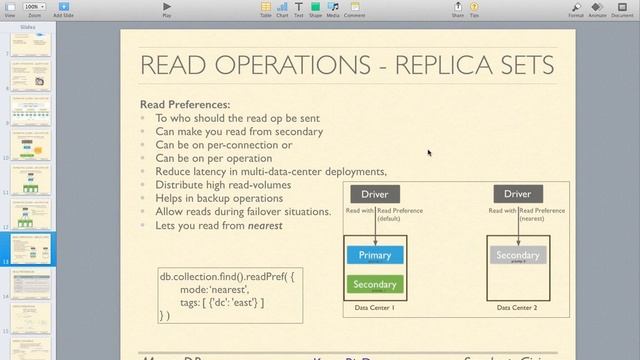Viewport: 640px width, 360px height.
Task: Add a Comment
Action: pyautogui.click(x=354, y=9)
